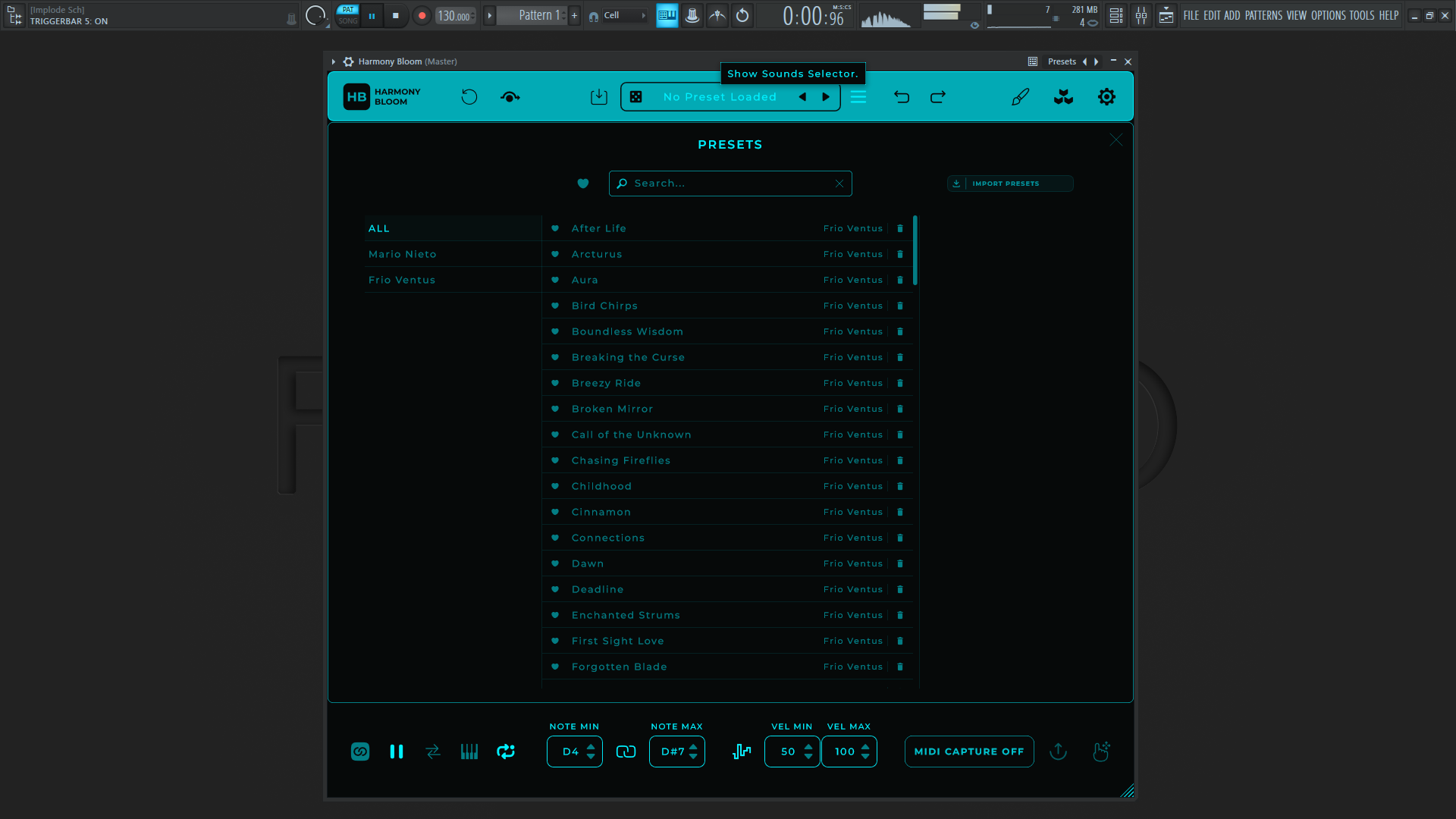
Task: Clear the preset search text
Action: coord(839,184)
